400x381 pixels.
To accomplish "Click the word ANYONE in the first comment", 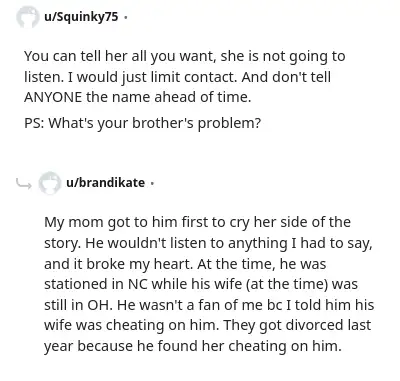I will pos(53,97).
